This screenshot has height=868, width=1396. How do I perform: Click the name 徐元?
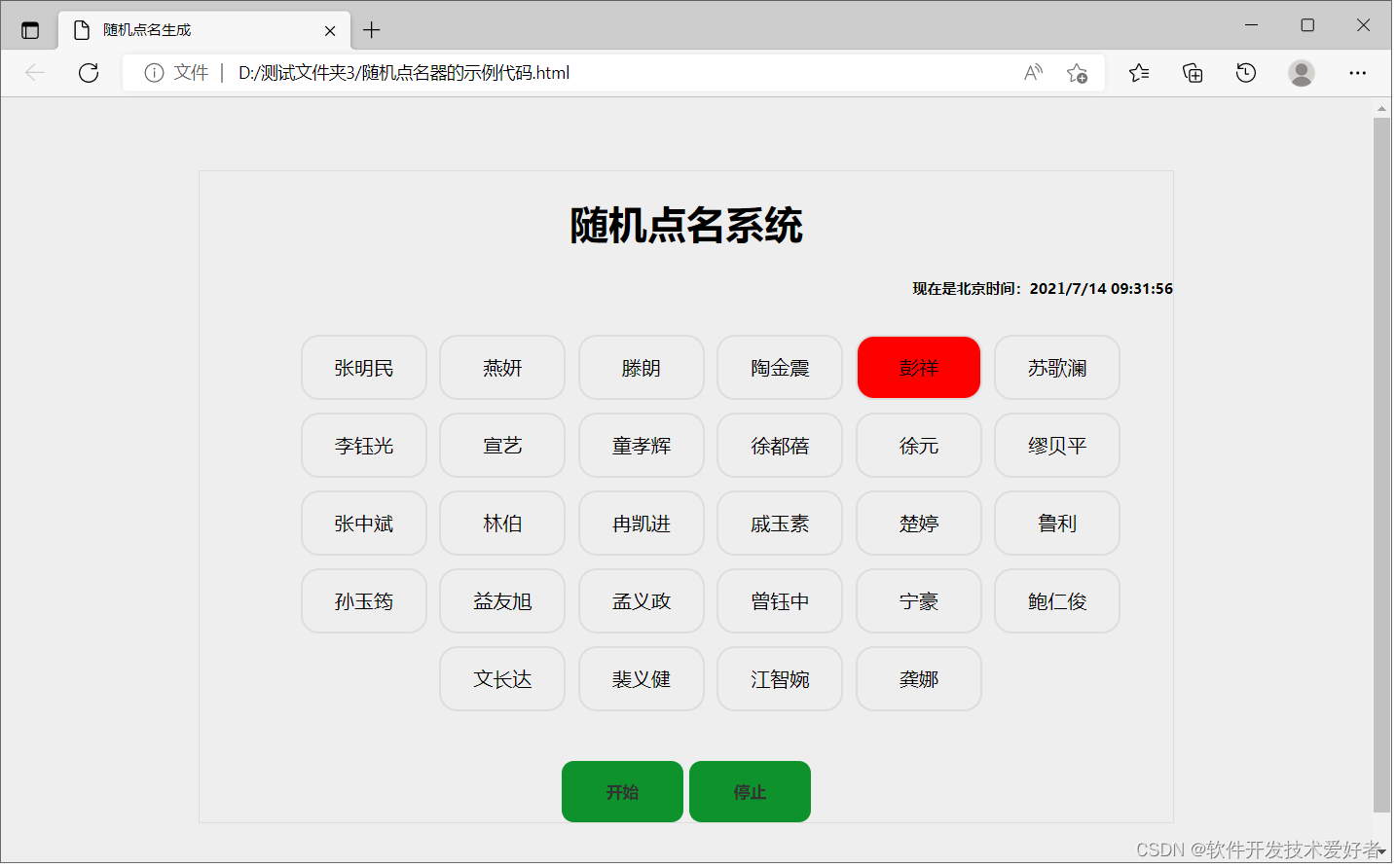919,446
